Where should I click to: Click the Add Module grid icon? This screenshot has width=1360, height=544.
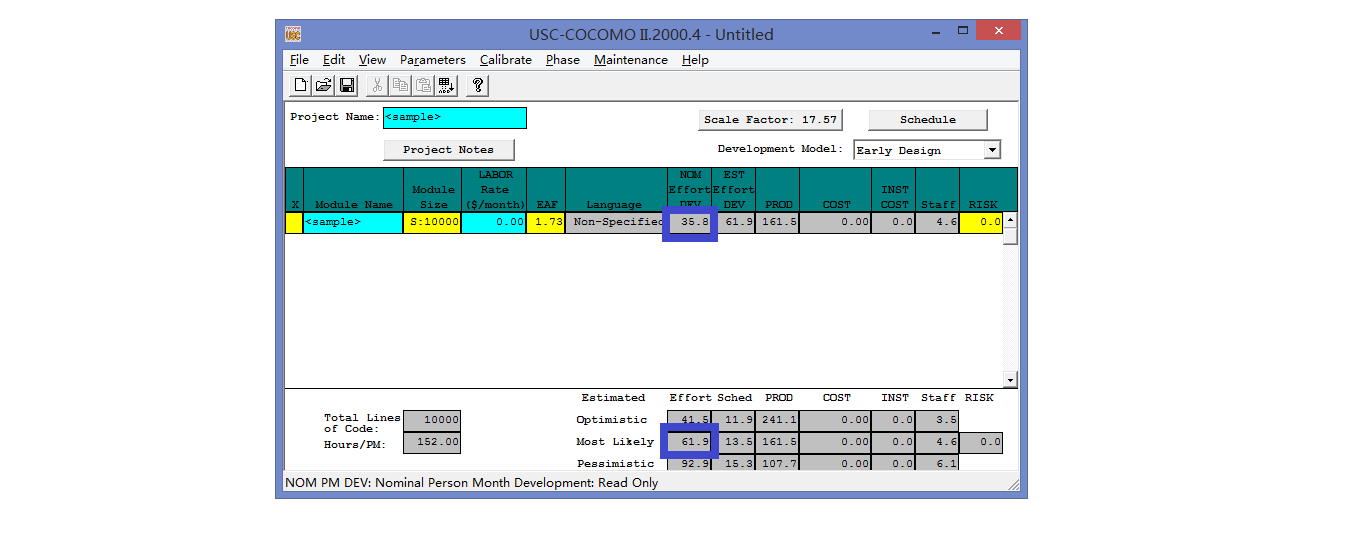[446, 86]
